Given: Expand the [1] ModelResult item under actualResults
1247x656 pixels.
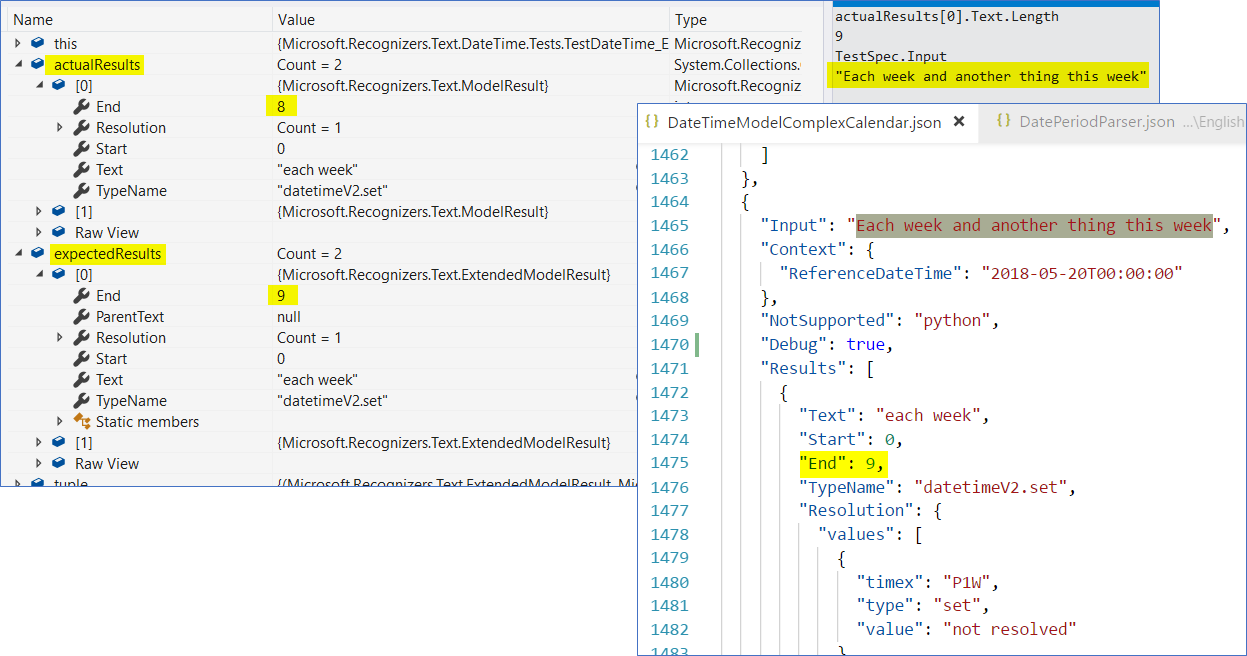Looking at the screenshot, I should click(x=39, y=211).
